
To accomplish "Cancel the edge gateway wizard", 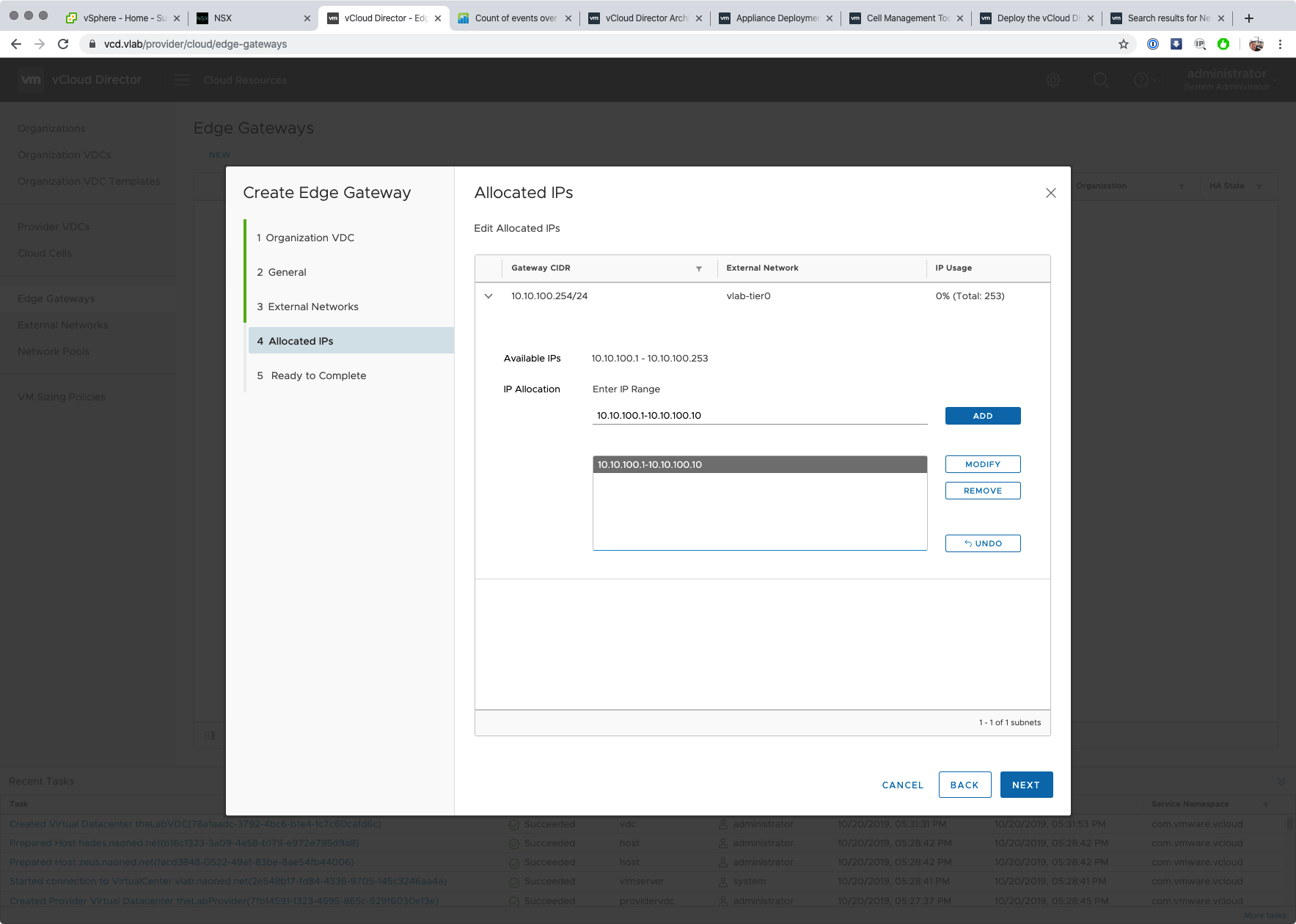I will pos(903,785).
